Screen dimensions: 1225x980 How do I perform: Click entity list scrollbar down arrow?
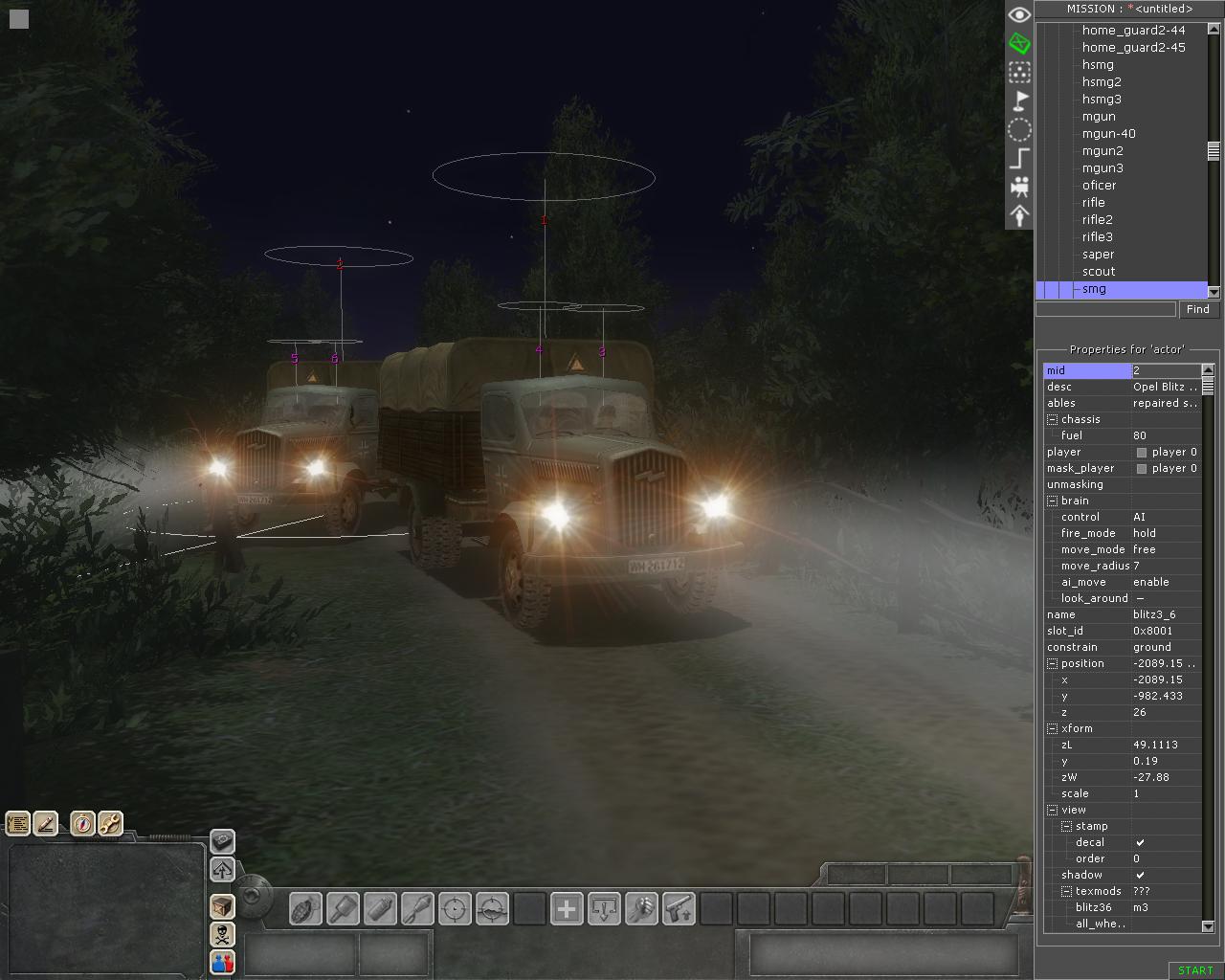click(x=1214, y=292)
